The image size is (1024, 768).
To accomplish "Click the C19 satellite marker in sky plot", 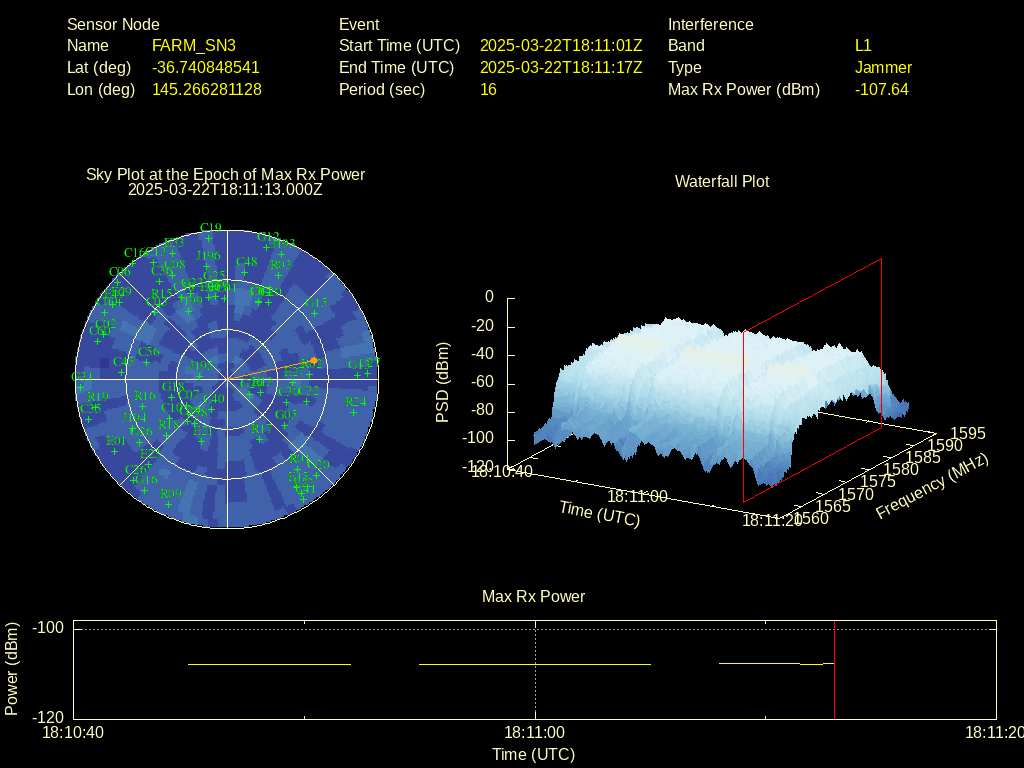I will pos(210,238).
